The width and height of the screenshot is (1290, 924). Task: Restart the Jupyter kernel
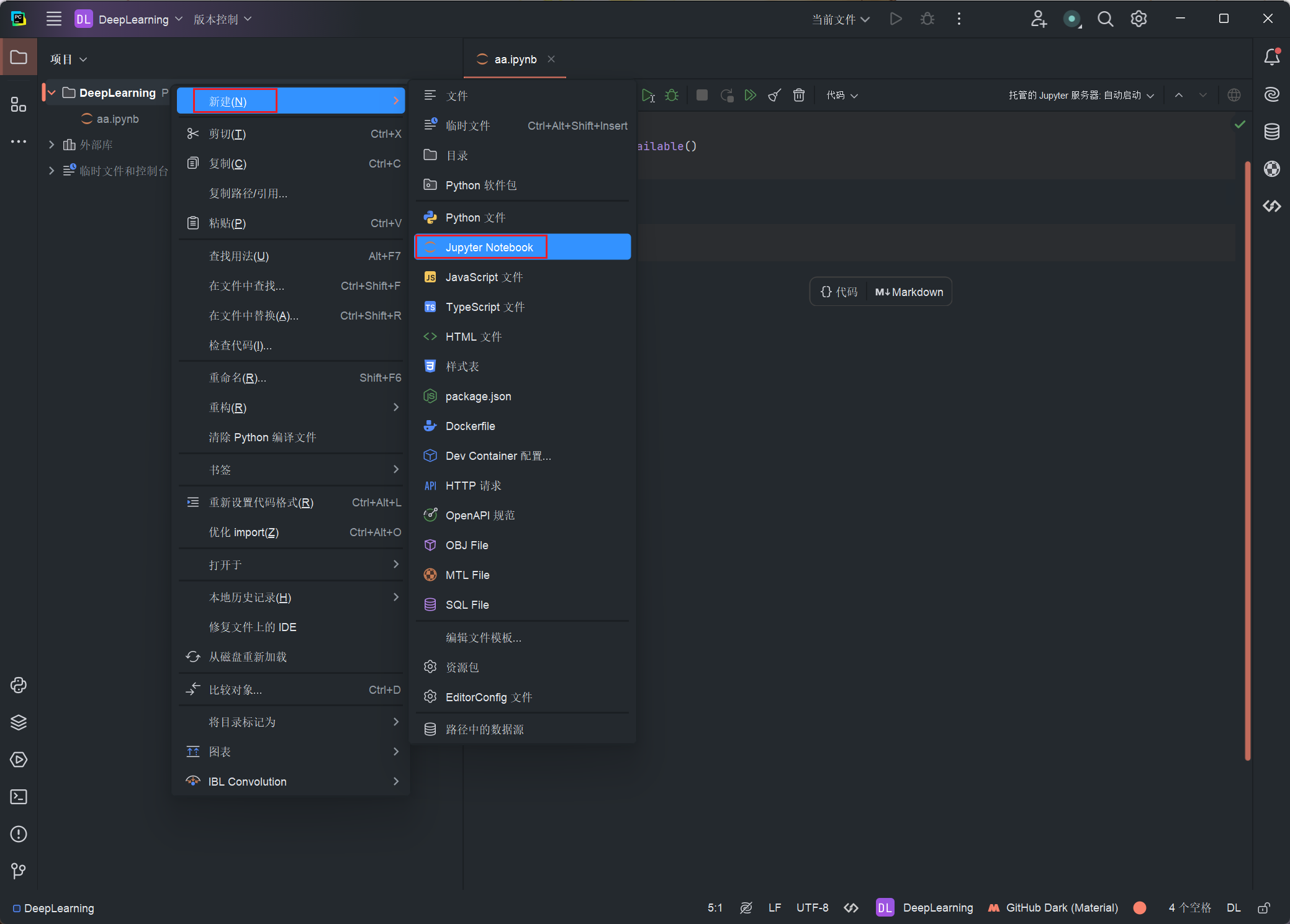pyautogui.click(x=726, y=96)
